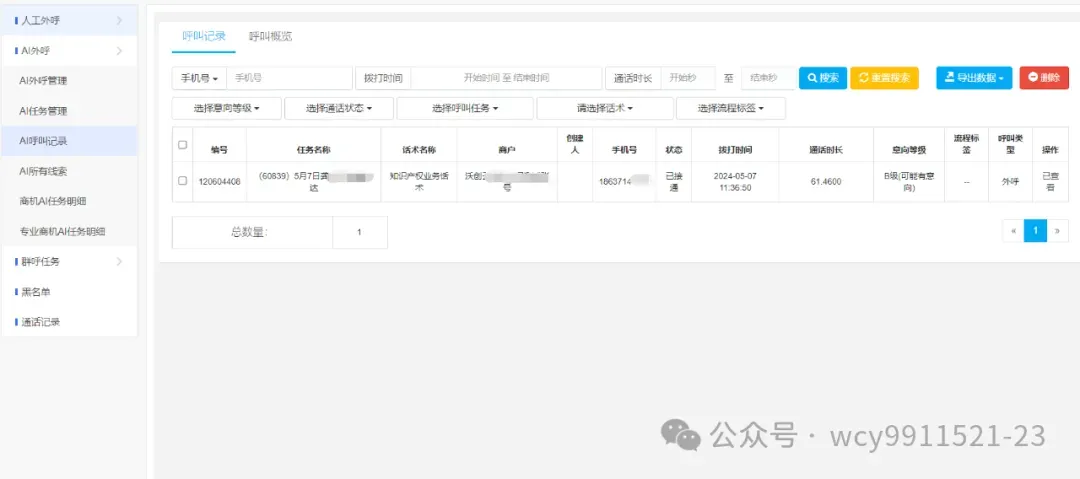Click the call duration 61.4600
1080x479 pixels.
pos(826,182)
